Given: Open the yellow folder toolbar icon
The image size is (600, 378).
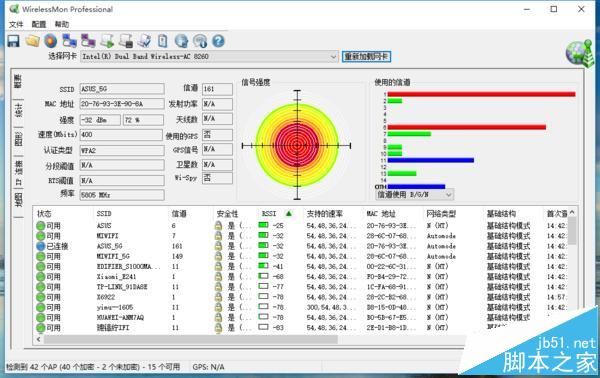Looking at the screenshot, I should (33, 41).
